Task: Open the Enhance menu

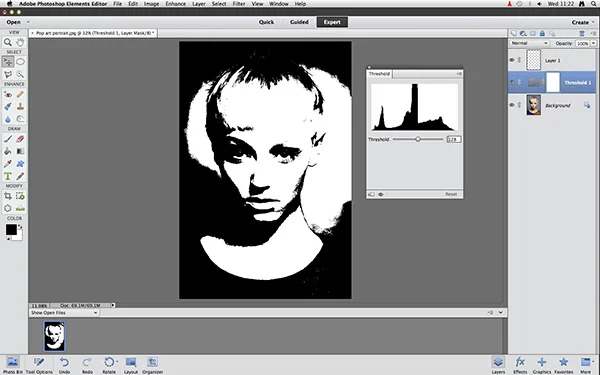Action: click(x=176, y=4)
